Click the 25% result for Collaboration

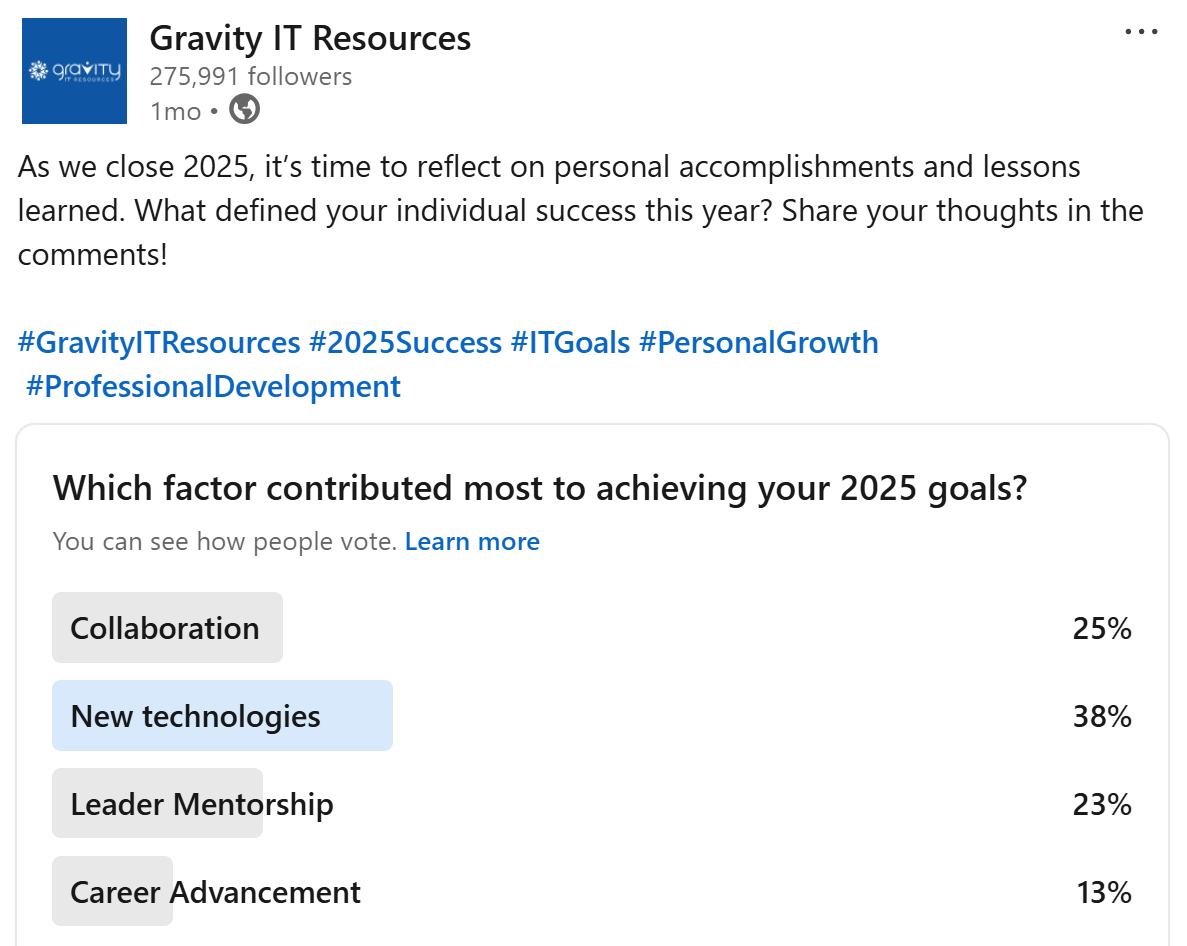(x=1102, y=628)
